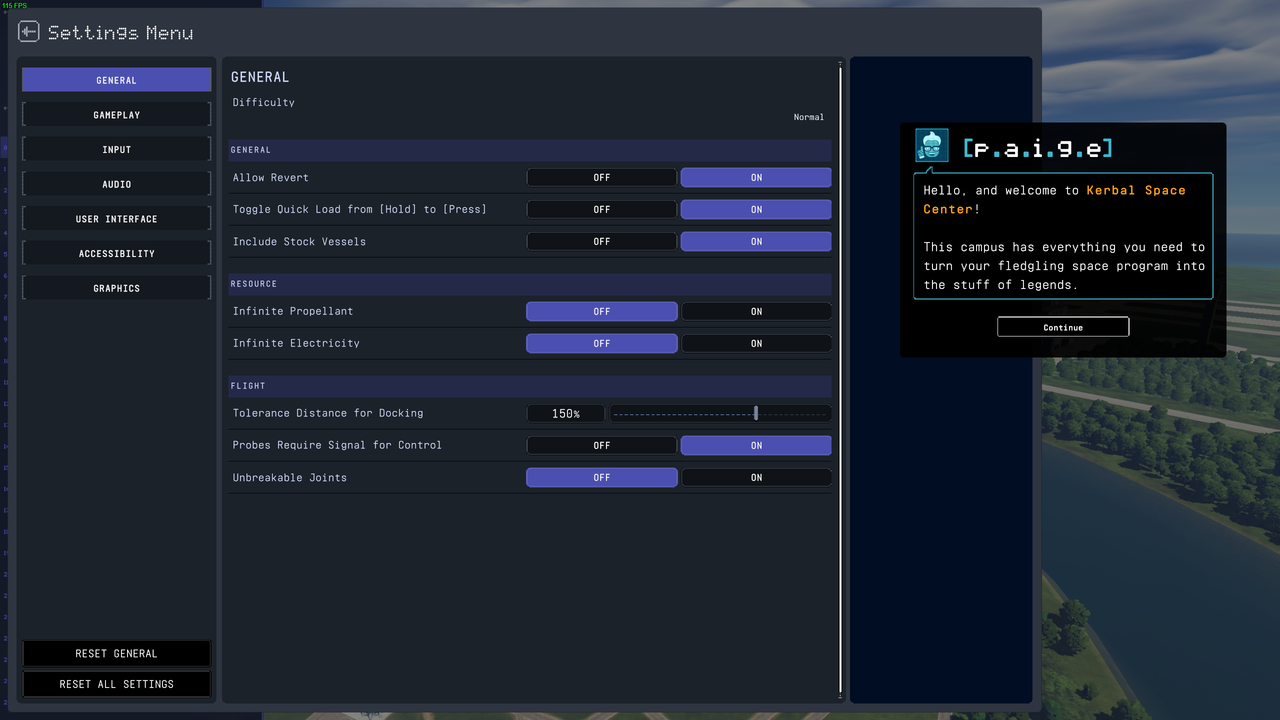1280x720 pixels.
Task: Turn on Infinite Electricity
Action: [756, 343]
